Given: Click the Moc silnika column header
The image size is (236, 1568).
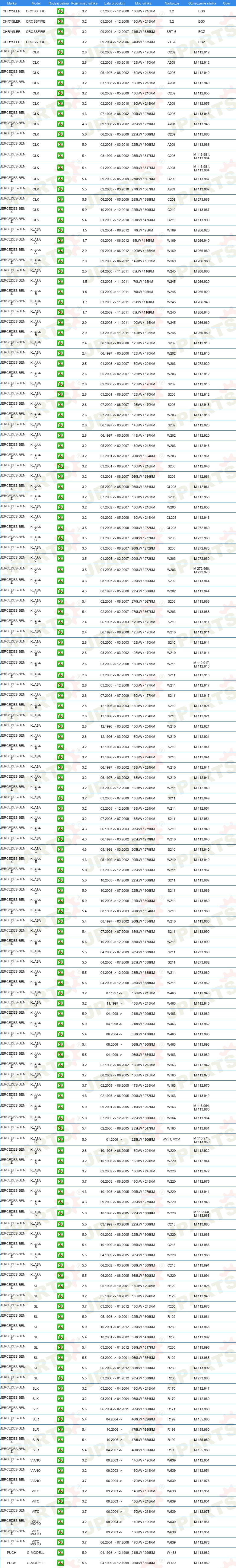Looking at the screenshot, I should pos(143,3).
